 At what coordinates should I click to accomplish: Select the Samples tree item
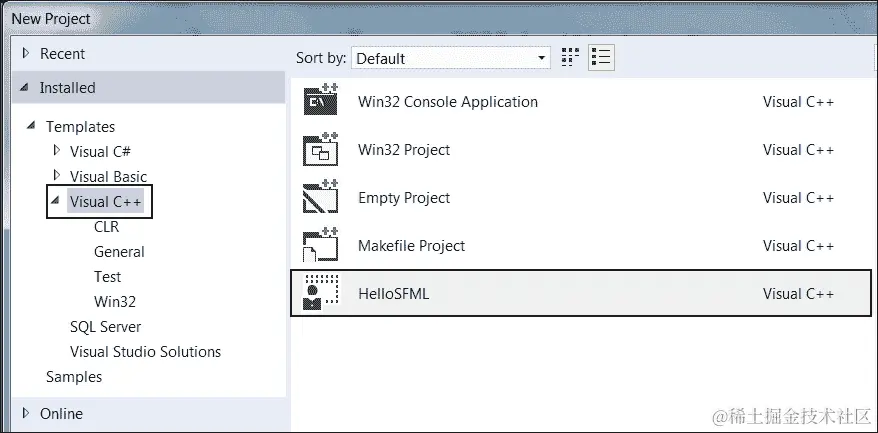74,376
